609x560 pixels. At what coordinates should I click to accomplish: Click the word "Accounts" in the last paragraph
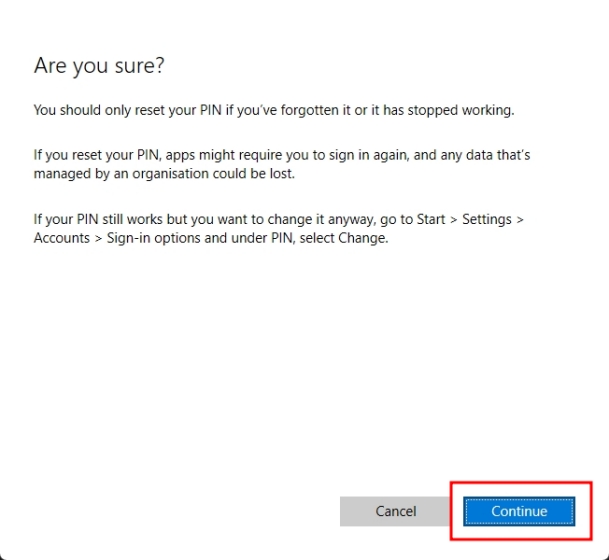(x=63, y=239)
